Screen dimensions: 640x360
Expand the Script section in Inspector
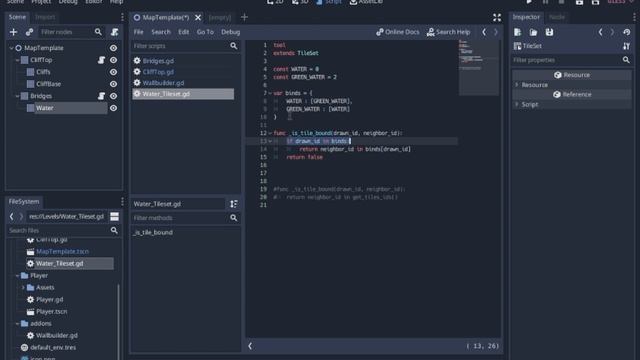(x=517, y=104)
